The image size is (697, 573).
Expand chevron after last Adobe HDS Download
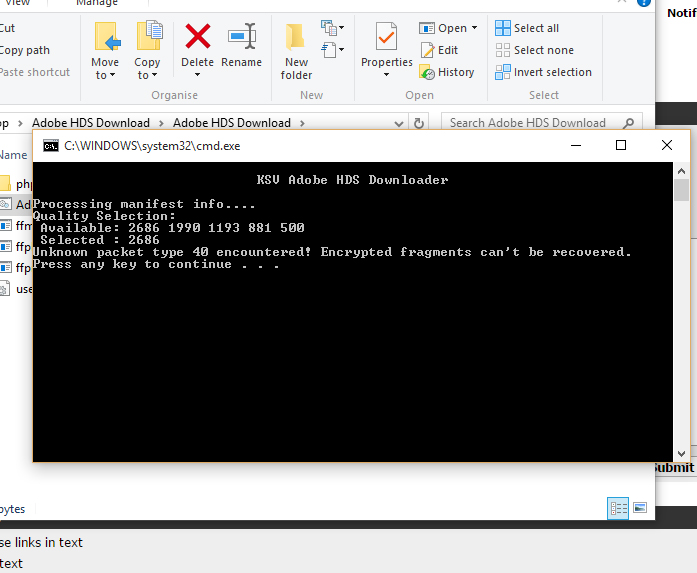pyautogui.click(x=302, y=123)
